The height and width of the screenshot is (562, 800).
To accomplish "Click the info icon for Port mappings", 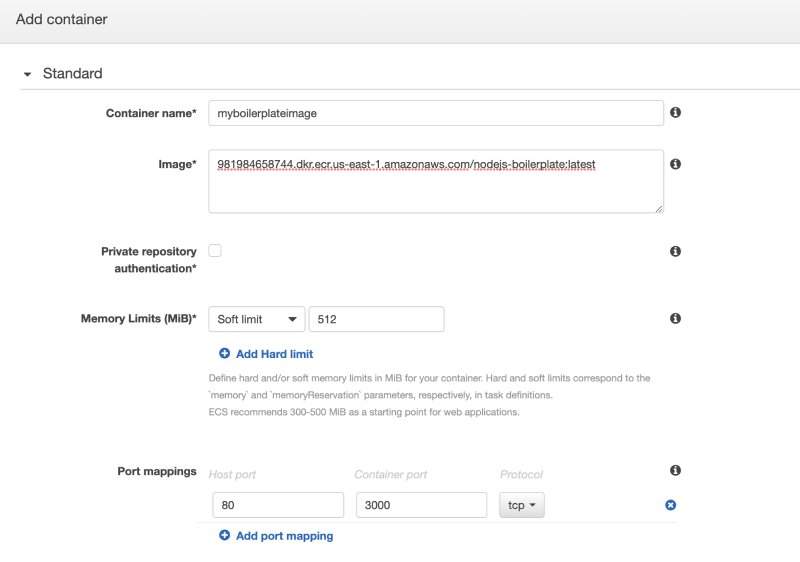I will click(675, 470).
